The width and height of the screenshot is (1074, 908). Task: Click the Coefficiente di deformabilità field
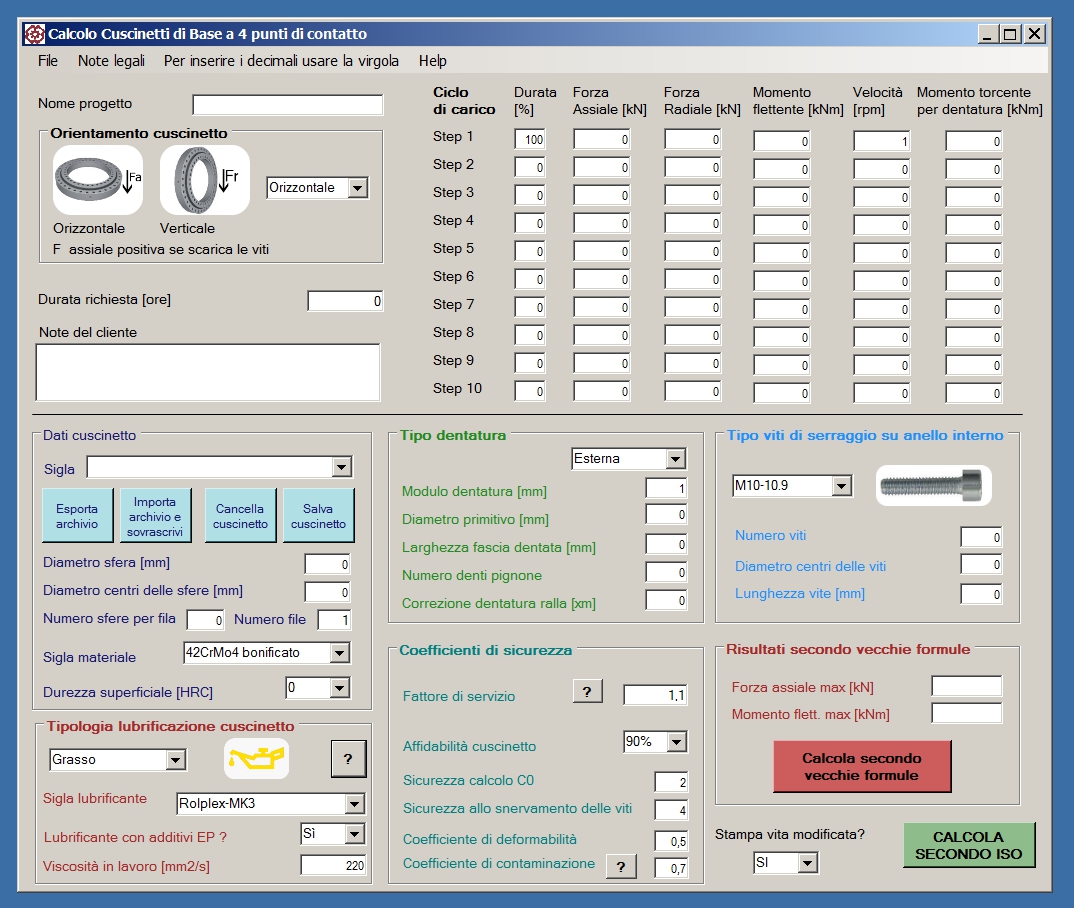(671, 841)
